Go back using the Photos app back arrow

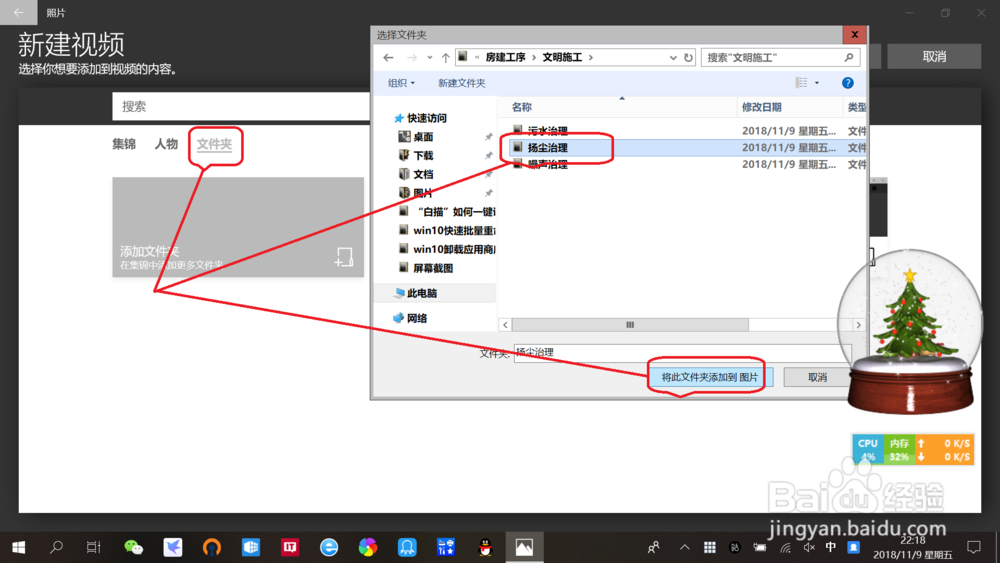[18, 12]
